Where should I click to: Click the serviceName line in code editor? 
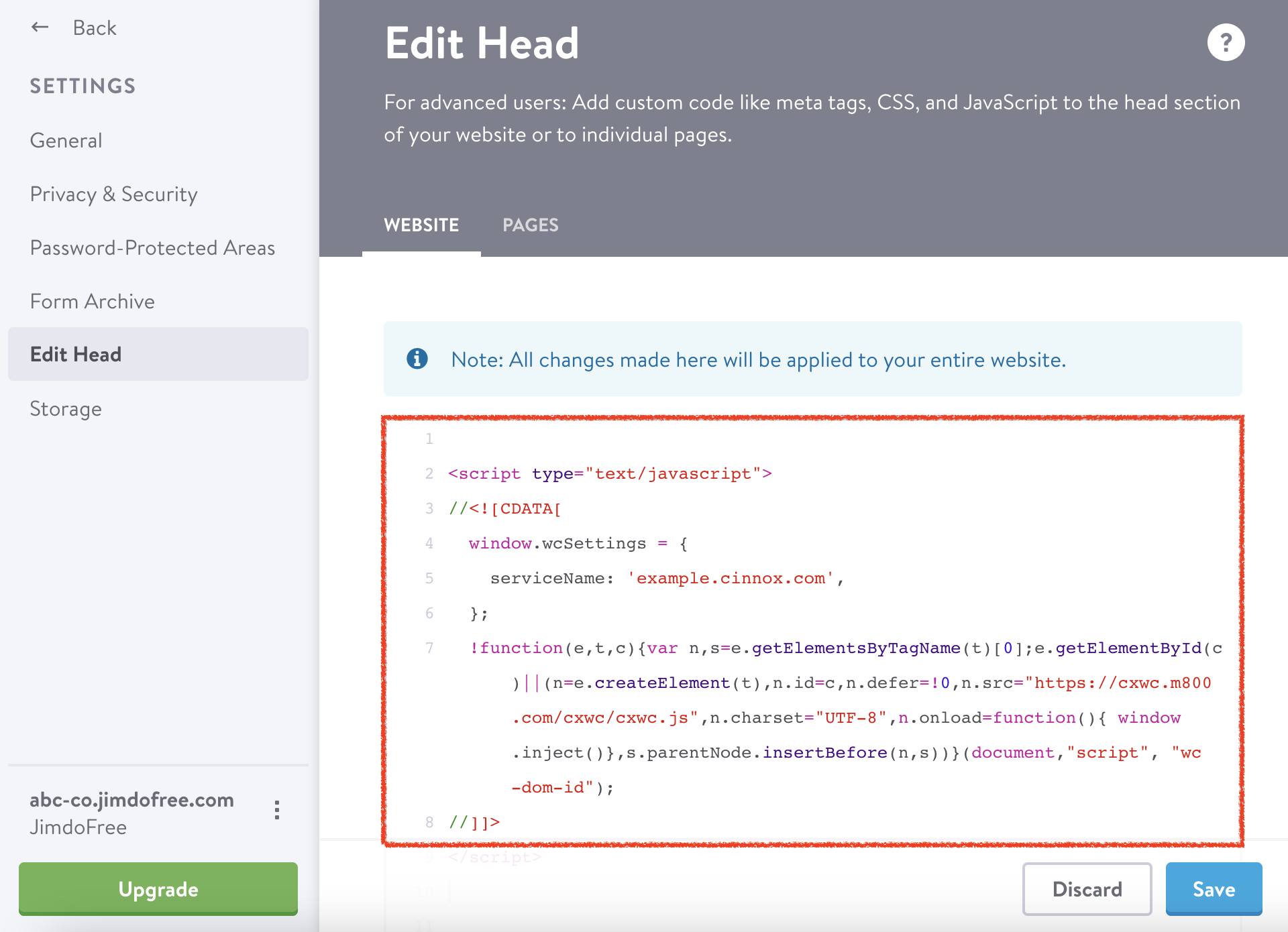pyautogui.click(x=666, y=579)
